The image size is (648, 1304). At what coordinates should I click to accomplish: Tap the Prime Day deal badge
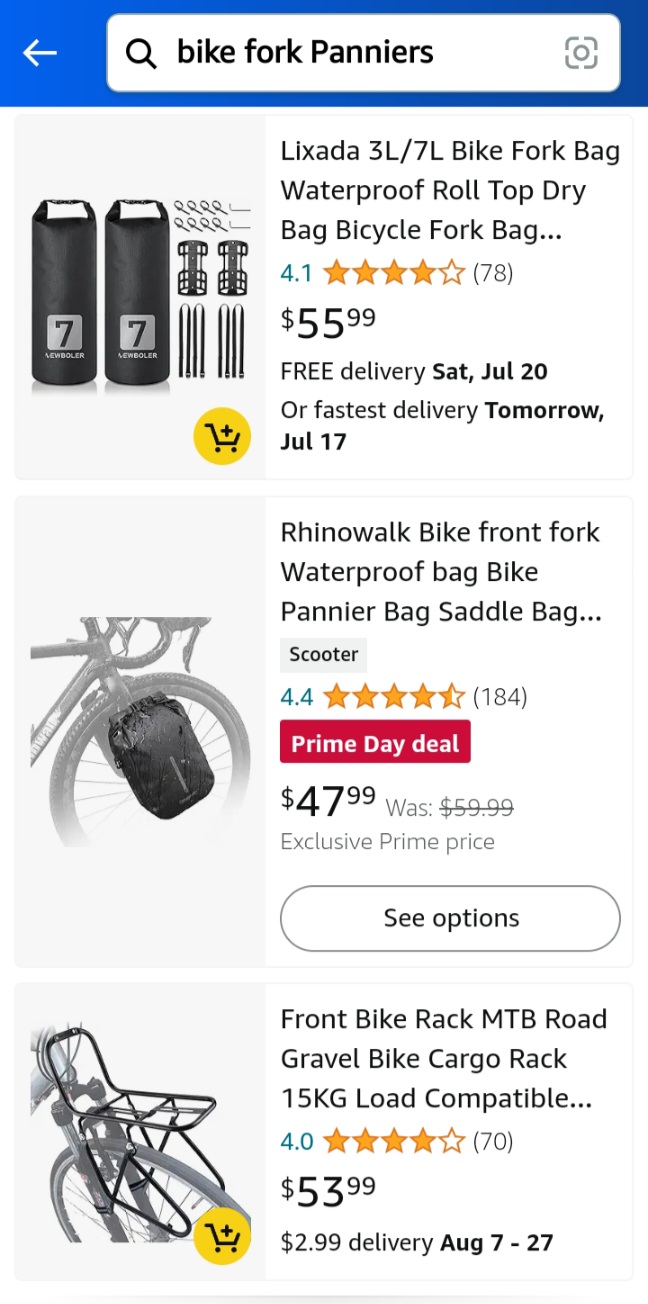tap(375, 743)
